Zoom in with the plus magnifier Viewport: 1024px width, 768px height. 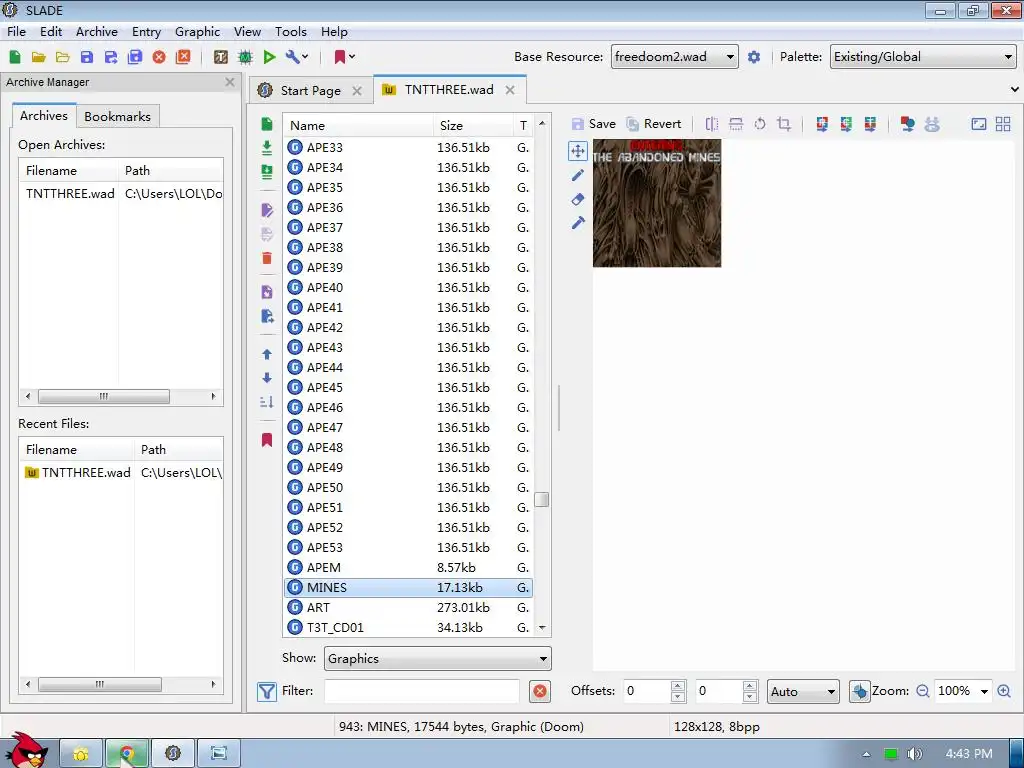[x=1004, y=691]
